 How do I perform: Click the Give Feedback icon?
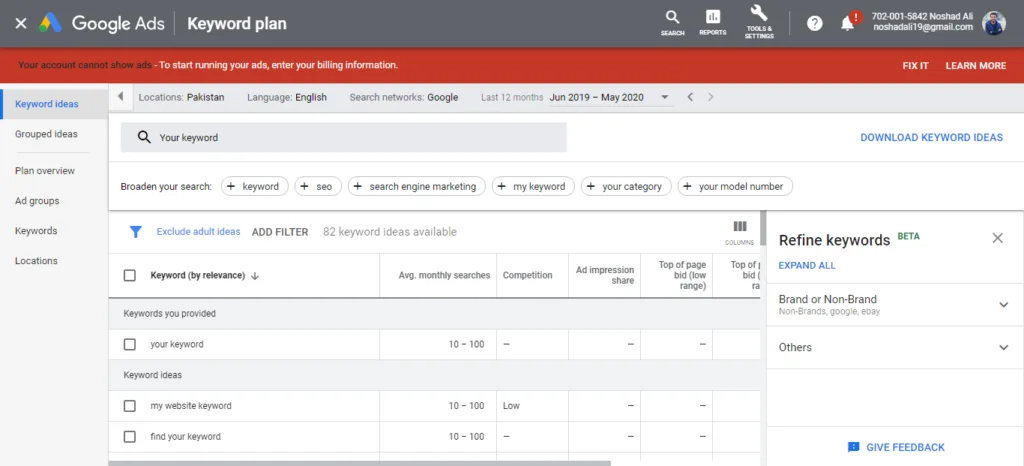(853, 447)
